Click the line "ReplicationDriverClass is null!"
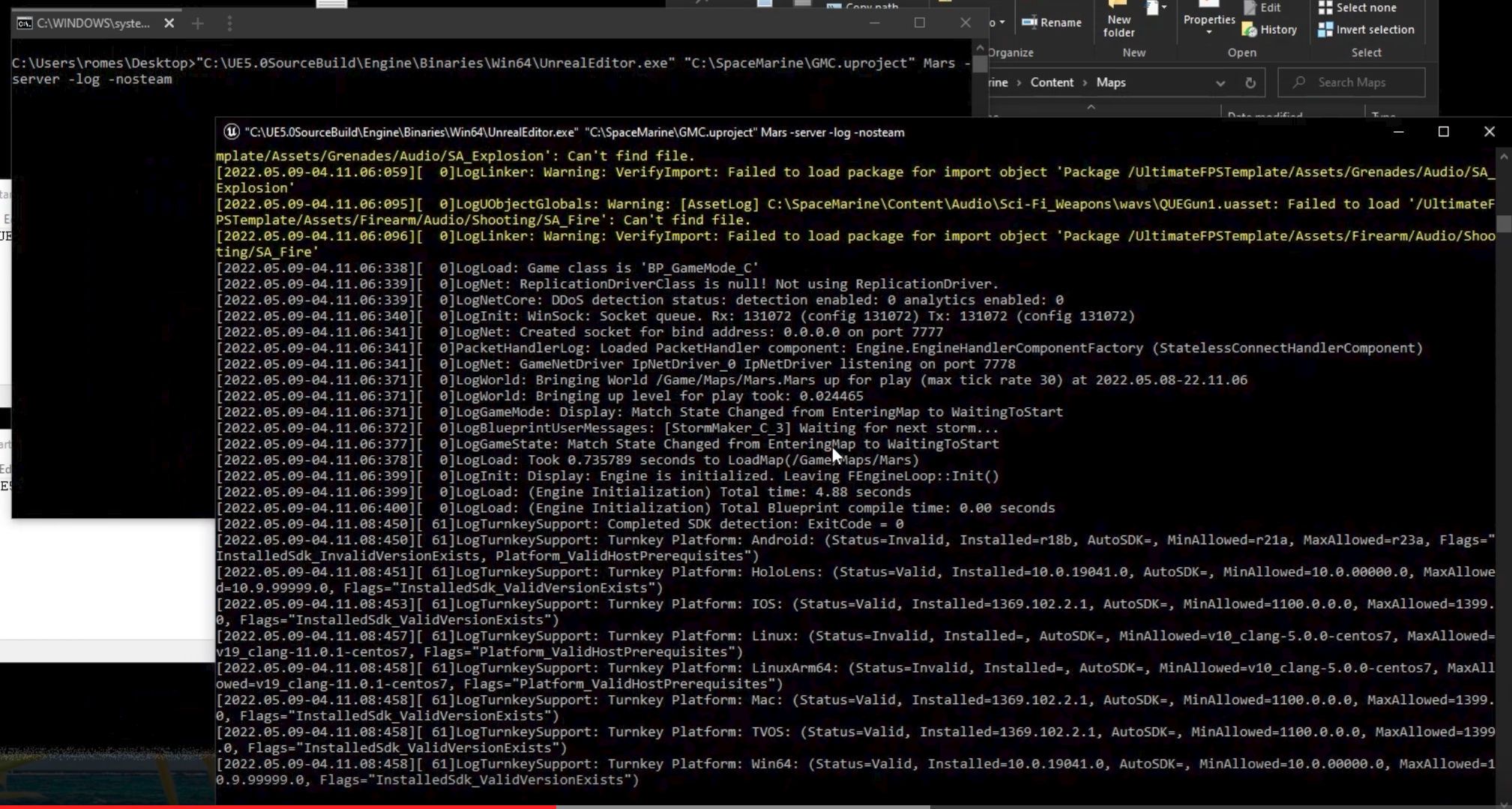Viewport: 1512px width, 809px height. 607,284
